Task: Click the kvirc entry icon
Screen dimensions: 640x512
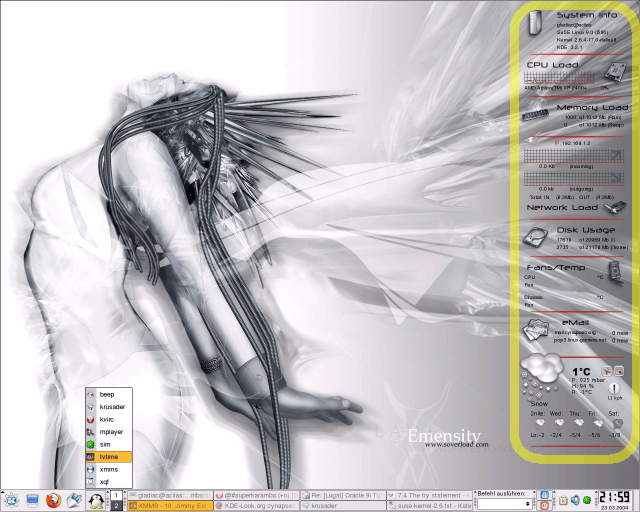Action: point(91,419)
